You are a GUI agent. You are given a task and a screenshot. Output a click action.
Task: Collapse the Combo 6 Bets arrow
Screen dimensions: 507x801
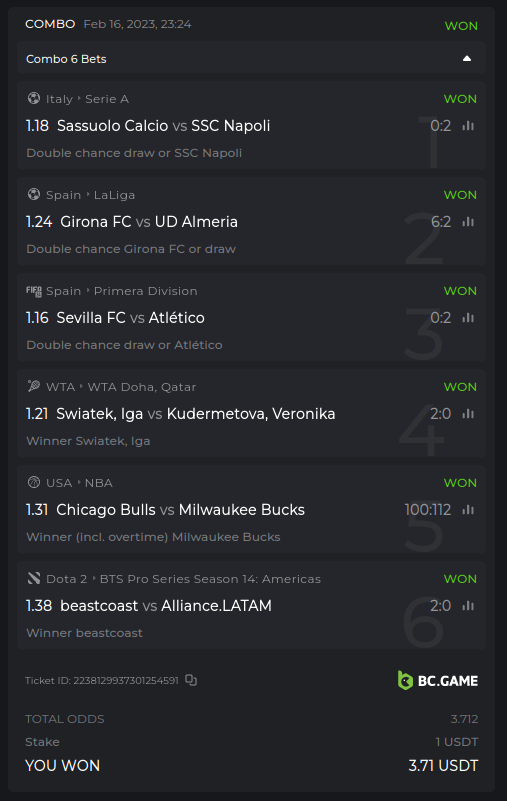(467, 59)
